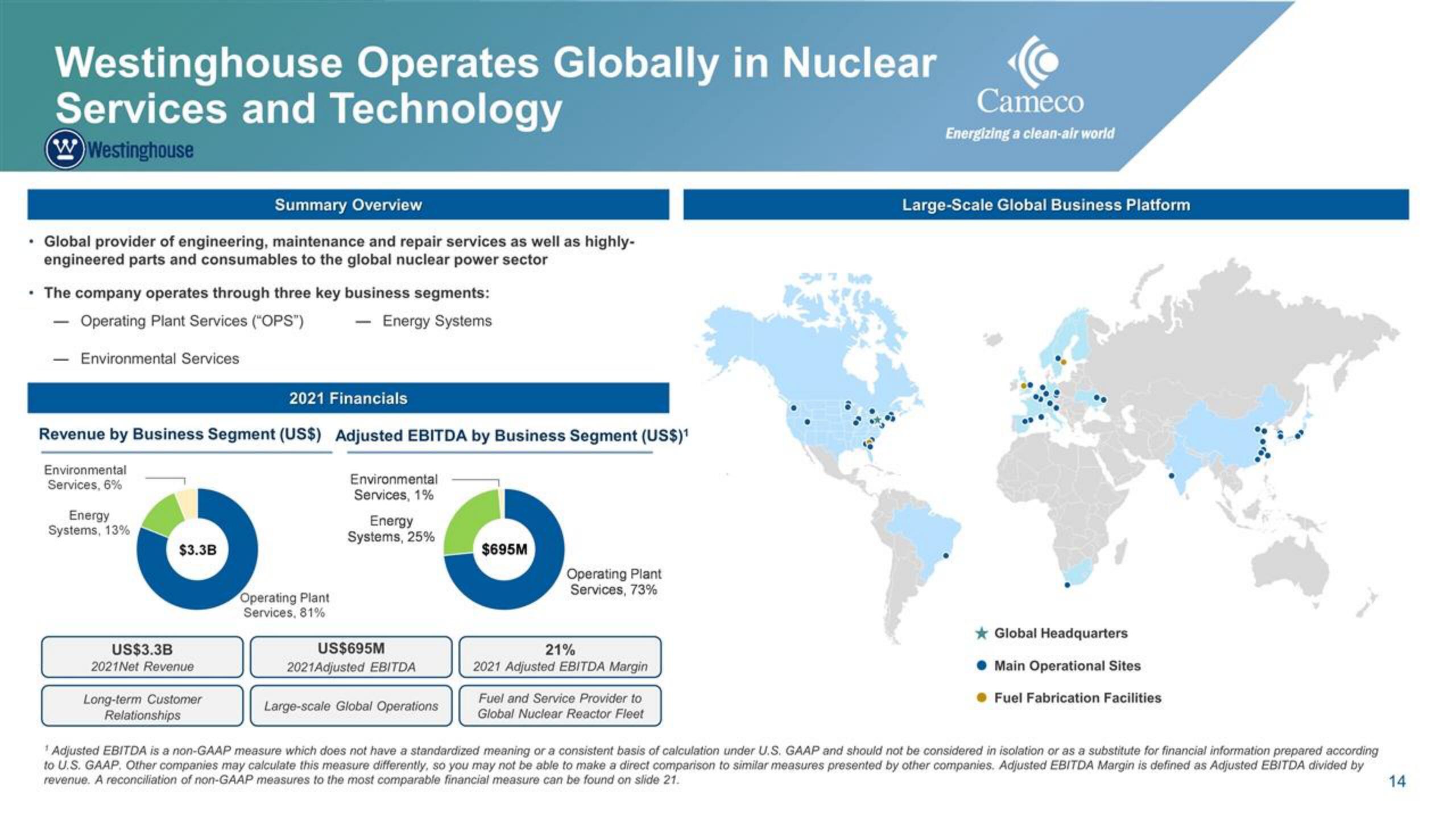Select the Summary Overview header bar

[348, 205]
